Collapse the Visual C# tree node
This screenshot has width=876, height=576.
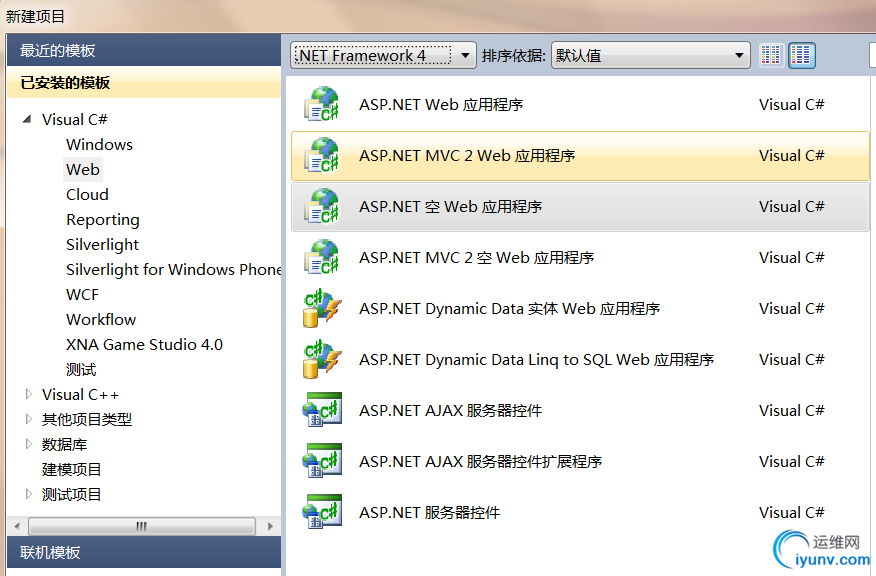pyautogui.click(x=27, y=120)
